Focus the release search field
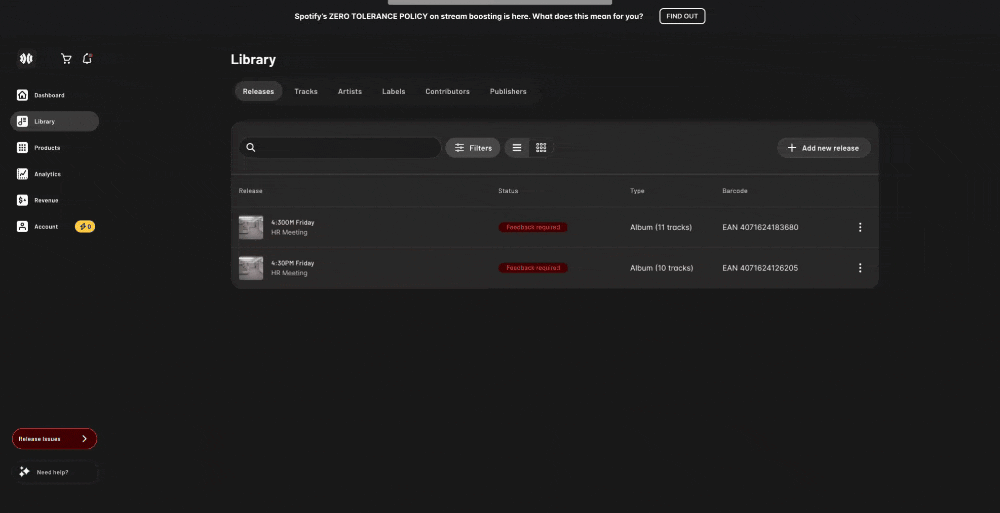 pyautogui.click(x=340, y=147)
